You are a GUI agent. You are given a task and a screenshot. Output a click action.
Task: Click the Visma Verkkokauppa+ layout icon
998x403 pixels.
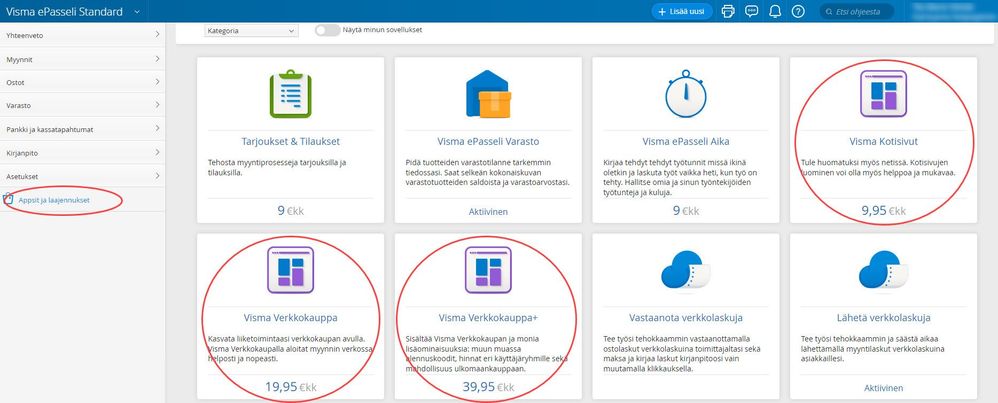[488, 270]
